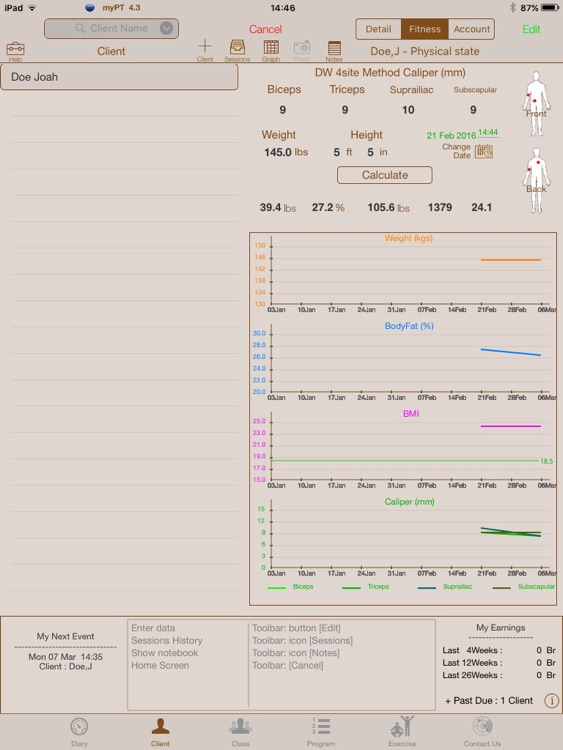Screen dimensions: 563x750
Task: Tap the Last 4Weeks earnings row
Action: [499, 651]
